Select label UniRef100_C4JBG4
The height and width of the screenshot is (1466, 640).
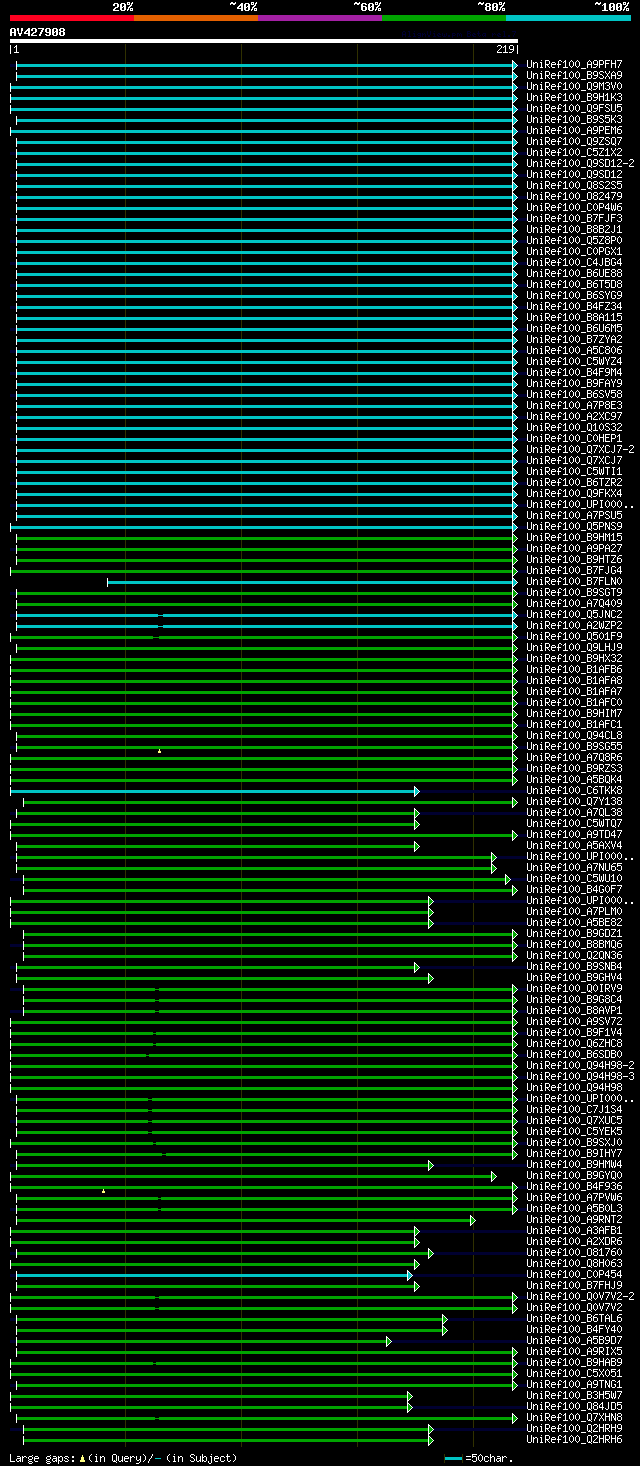click(574, 262)
